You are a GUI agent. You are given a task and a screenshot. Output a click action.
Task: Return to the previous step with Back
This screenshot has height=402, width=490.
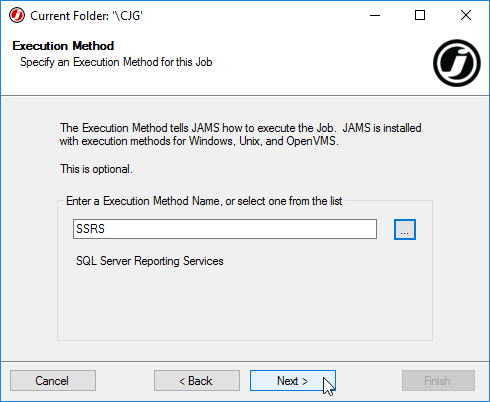point(197,380)
